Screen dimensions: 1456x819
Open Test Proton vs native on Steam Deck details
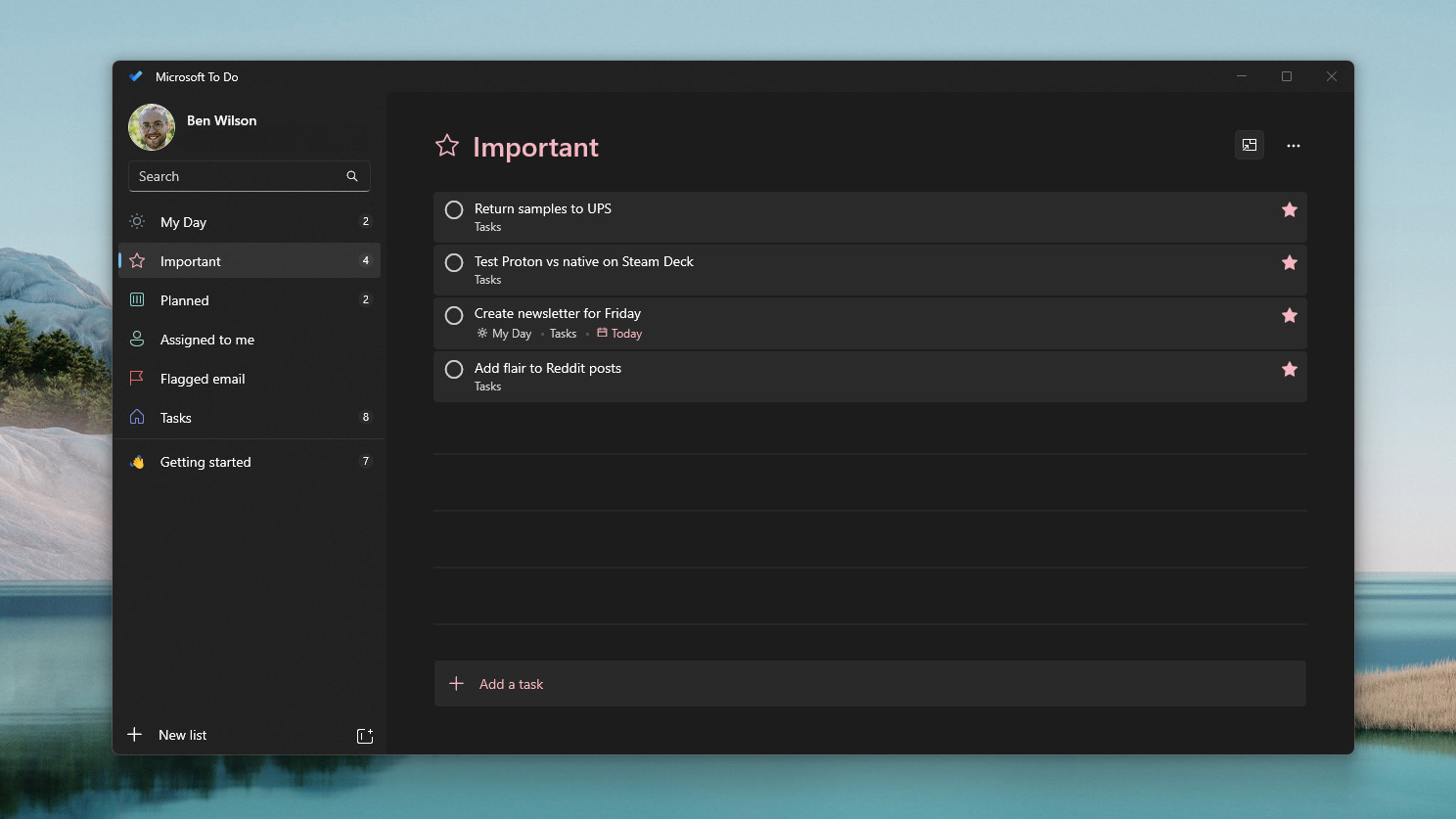[x=870, y=270]
